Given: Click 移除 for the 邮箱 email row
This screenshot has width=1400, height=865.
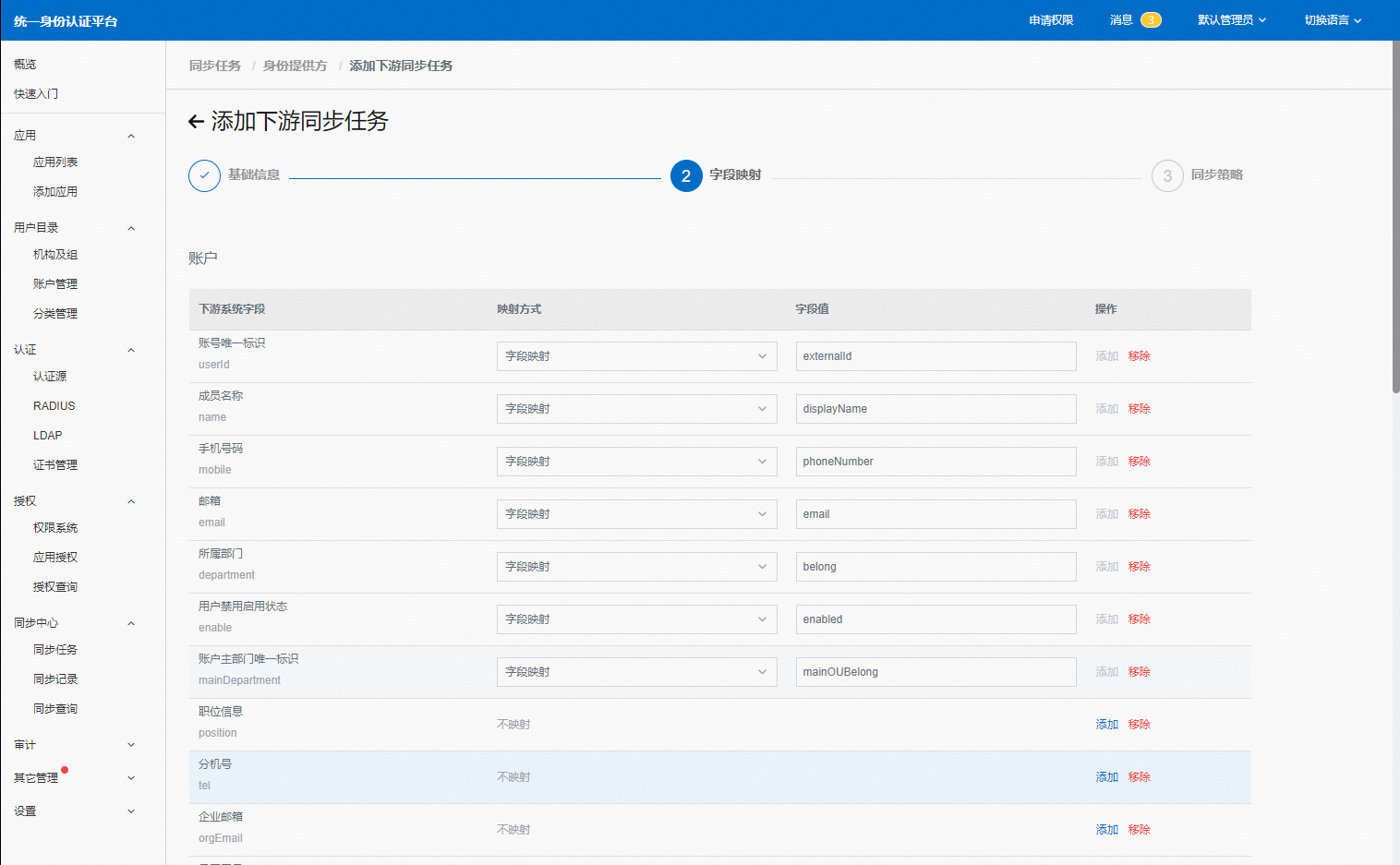Looking at the screenshot, I should click(1139, 514).
